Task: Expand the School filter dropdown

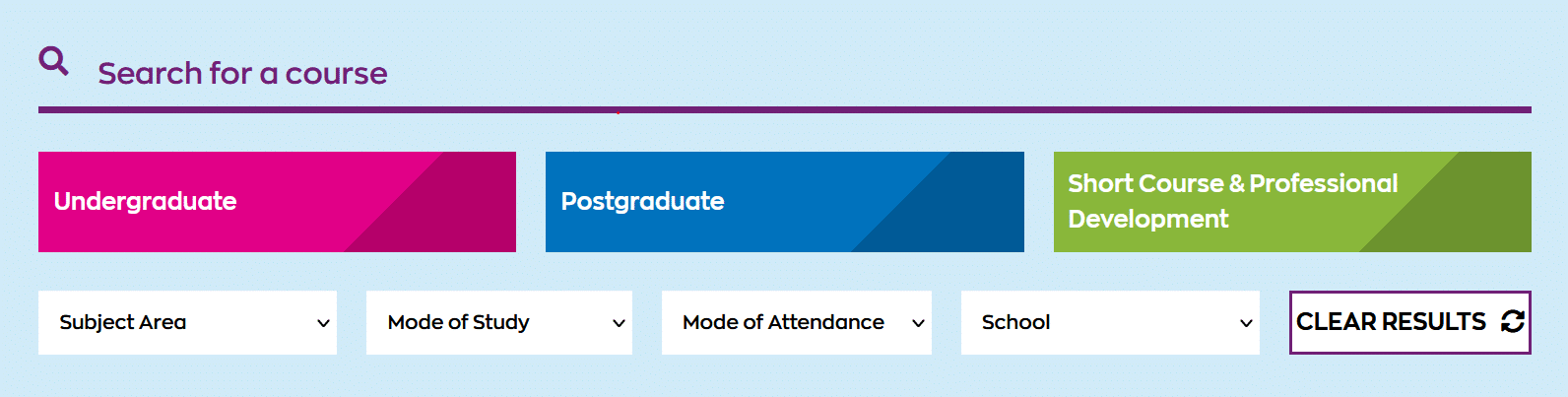Action: [1110, 322]
